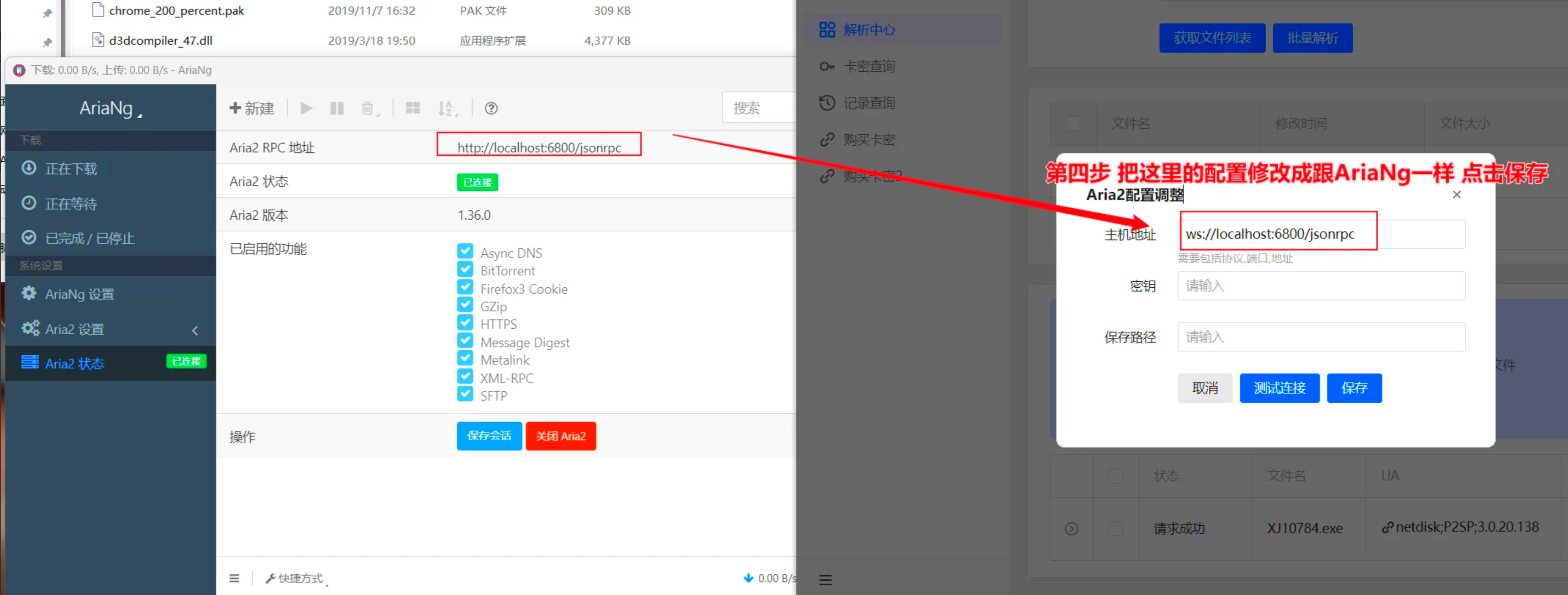Image resolution: width=1568 pixels, height=595 pixels.
Task: Toggle the select-all checkbox beside 状态 header
Action: coord(1115,476)
